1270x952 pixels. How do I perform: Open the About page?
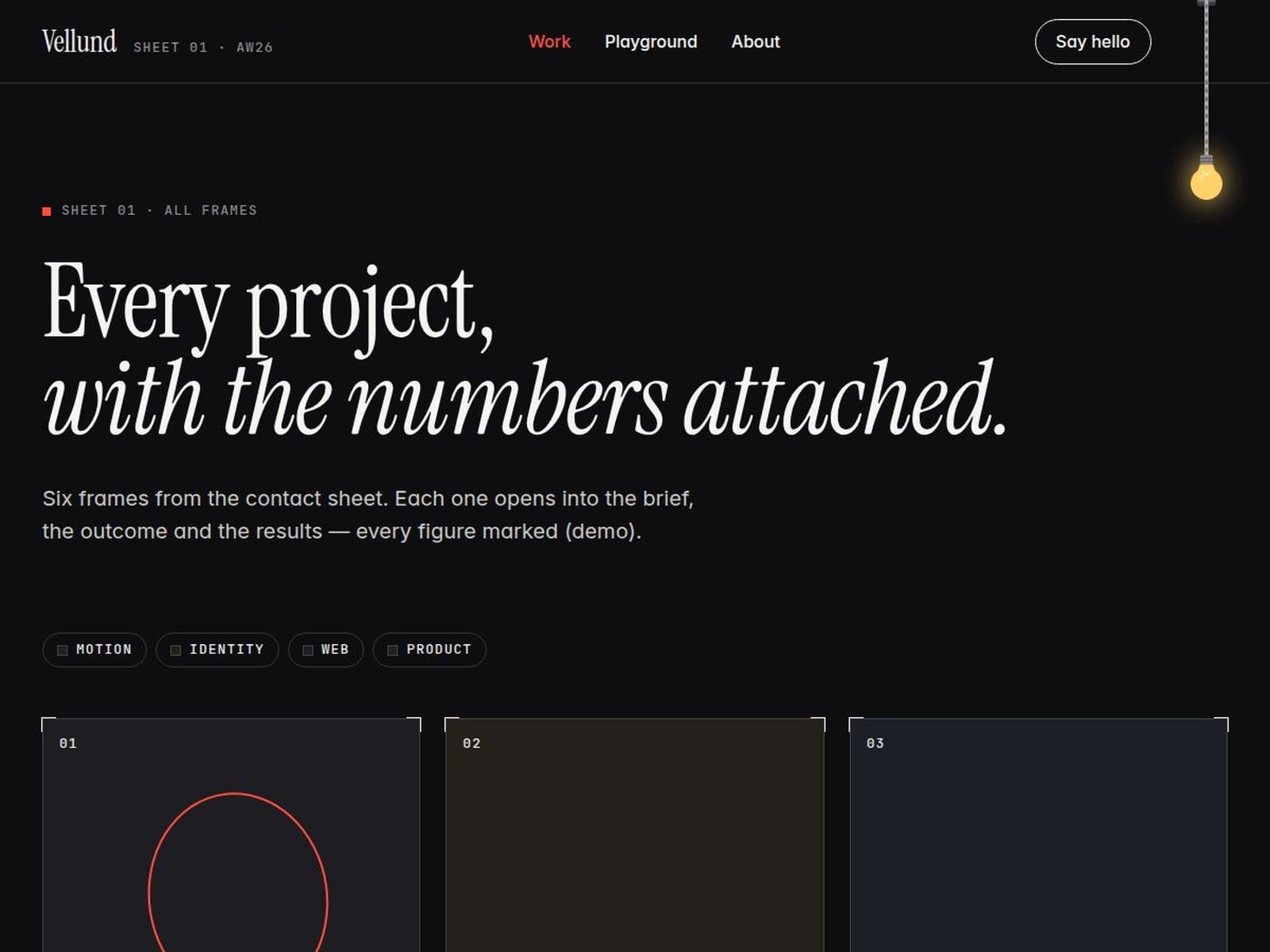[756, 42]
